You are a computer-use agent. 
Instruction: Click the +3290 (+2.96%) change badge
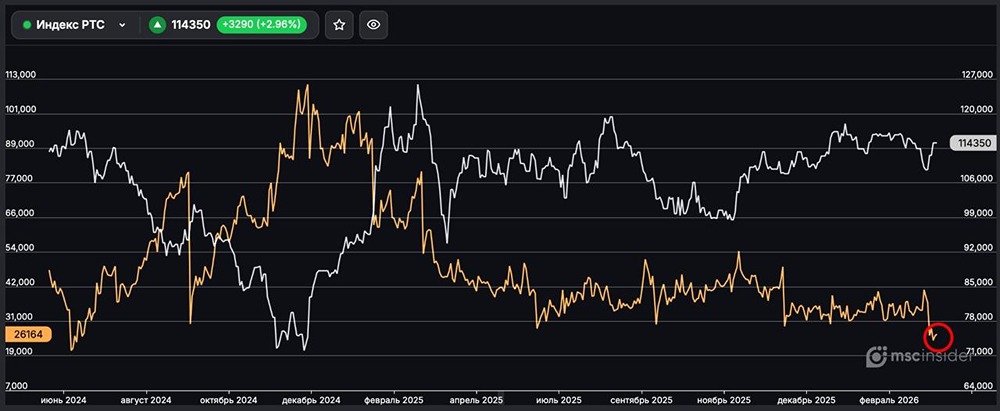(x=261, y=25)
